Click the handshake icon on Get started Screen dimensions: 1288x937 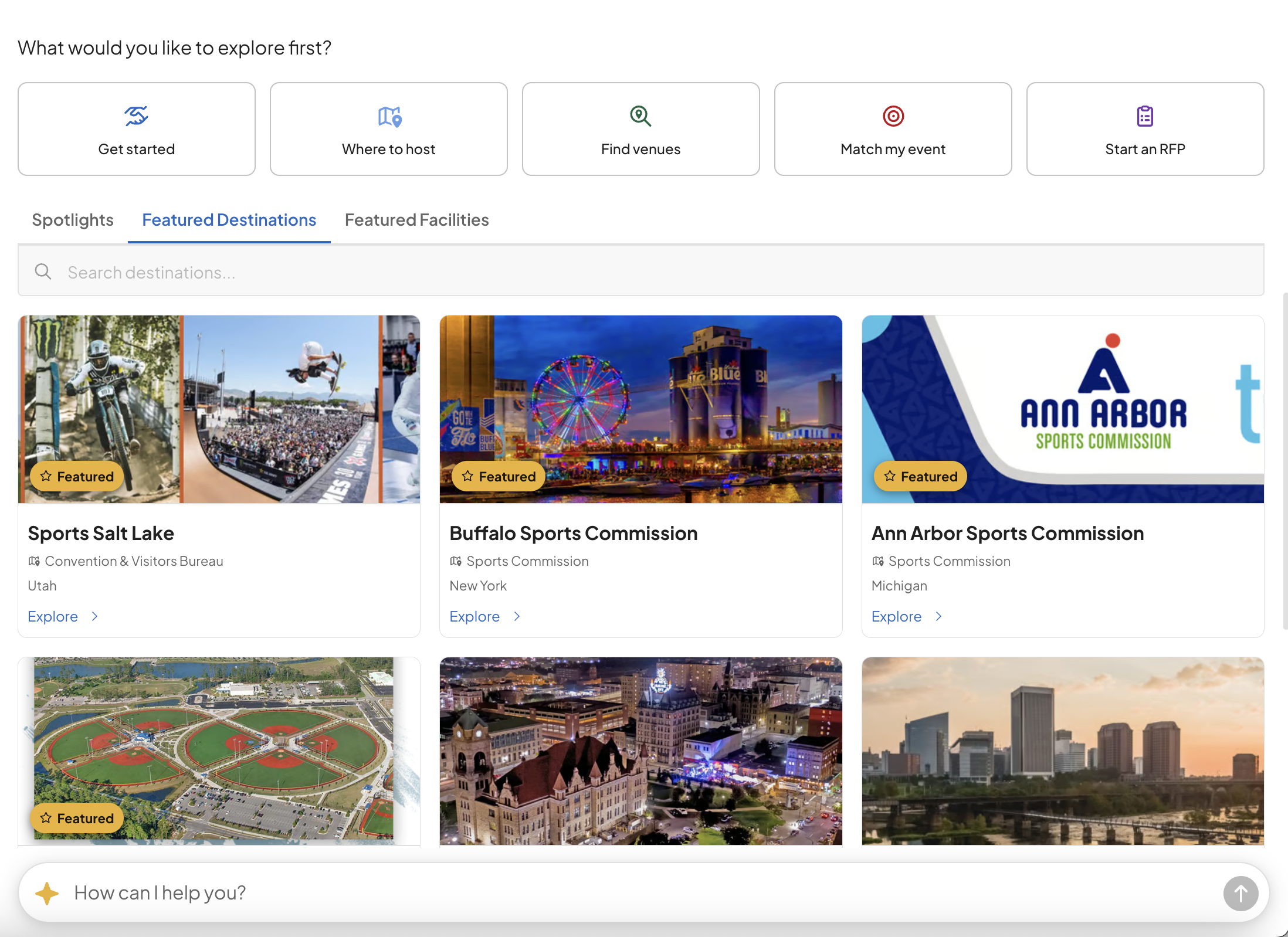point(136,116)
